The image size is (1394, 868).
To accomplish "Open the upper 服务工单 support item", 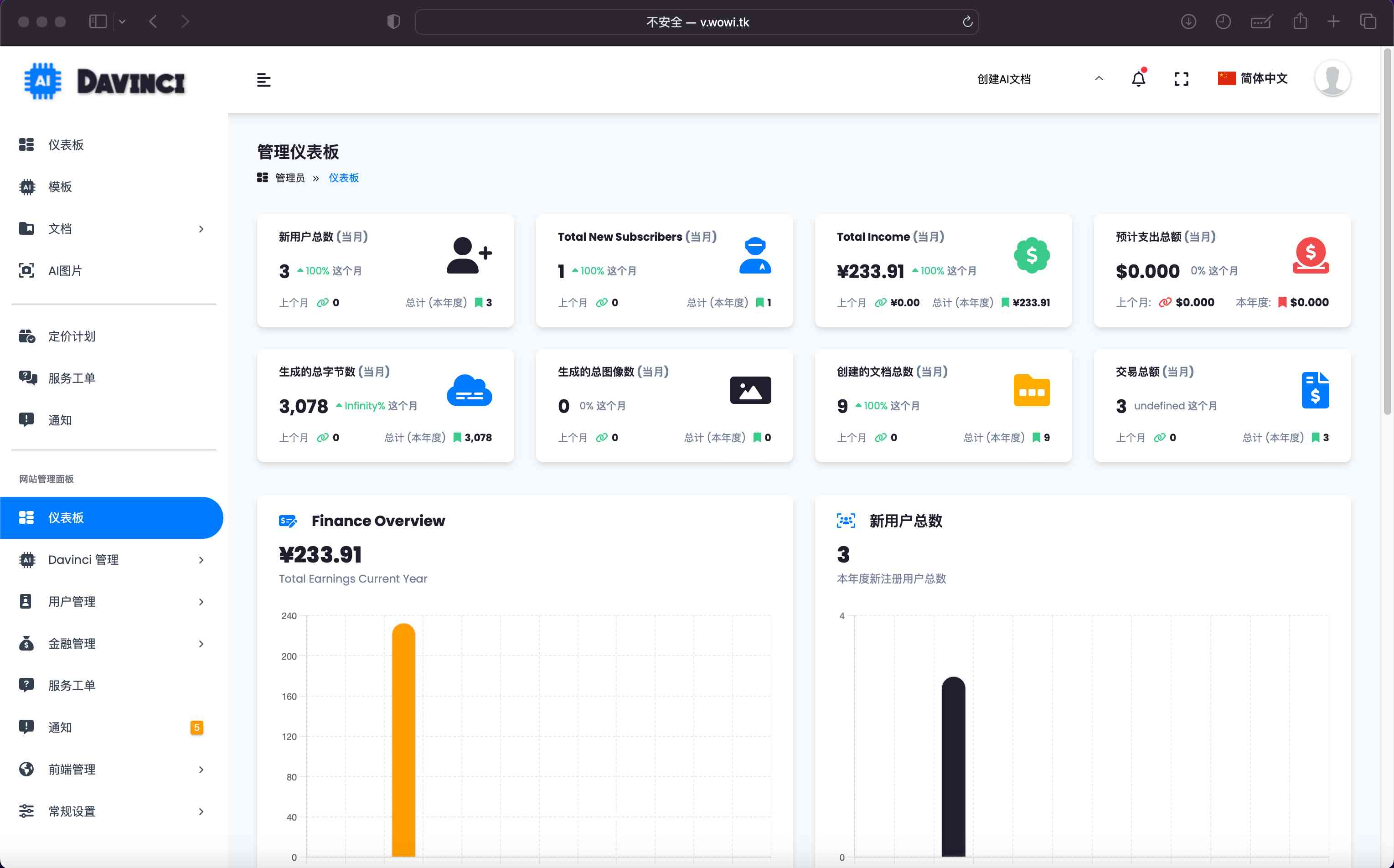I will pos(114,378).
